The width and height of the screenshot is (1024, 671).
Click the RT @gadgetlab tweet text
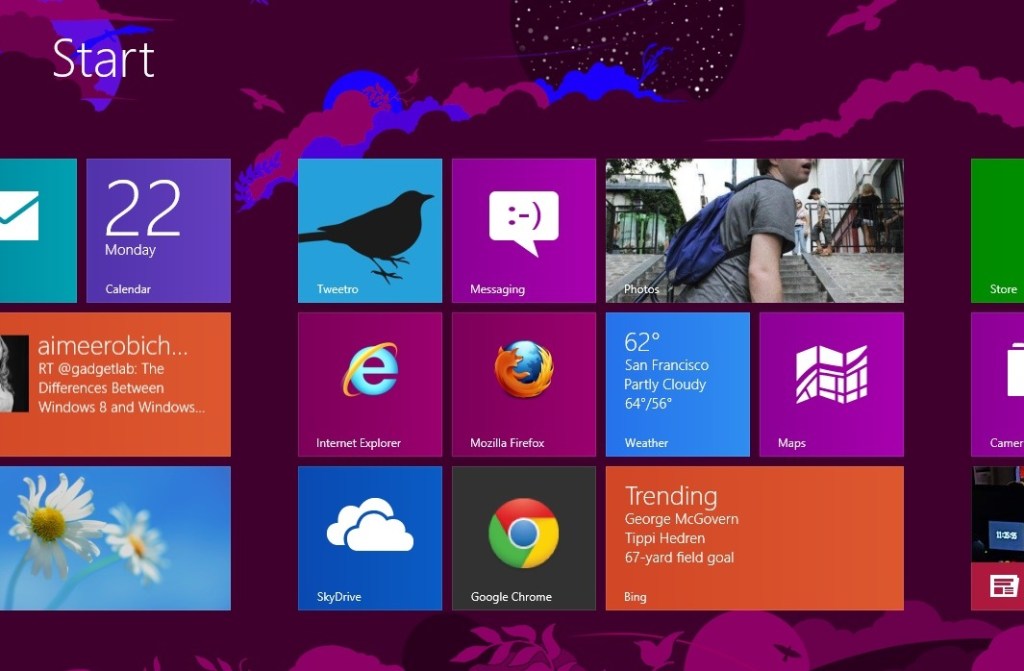121,388
